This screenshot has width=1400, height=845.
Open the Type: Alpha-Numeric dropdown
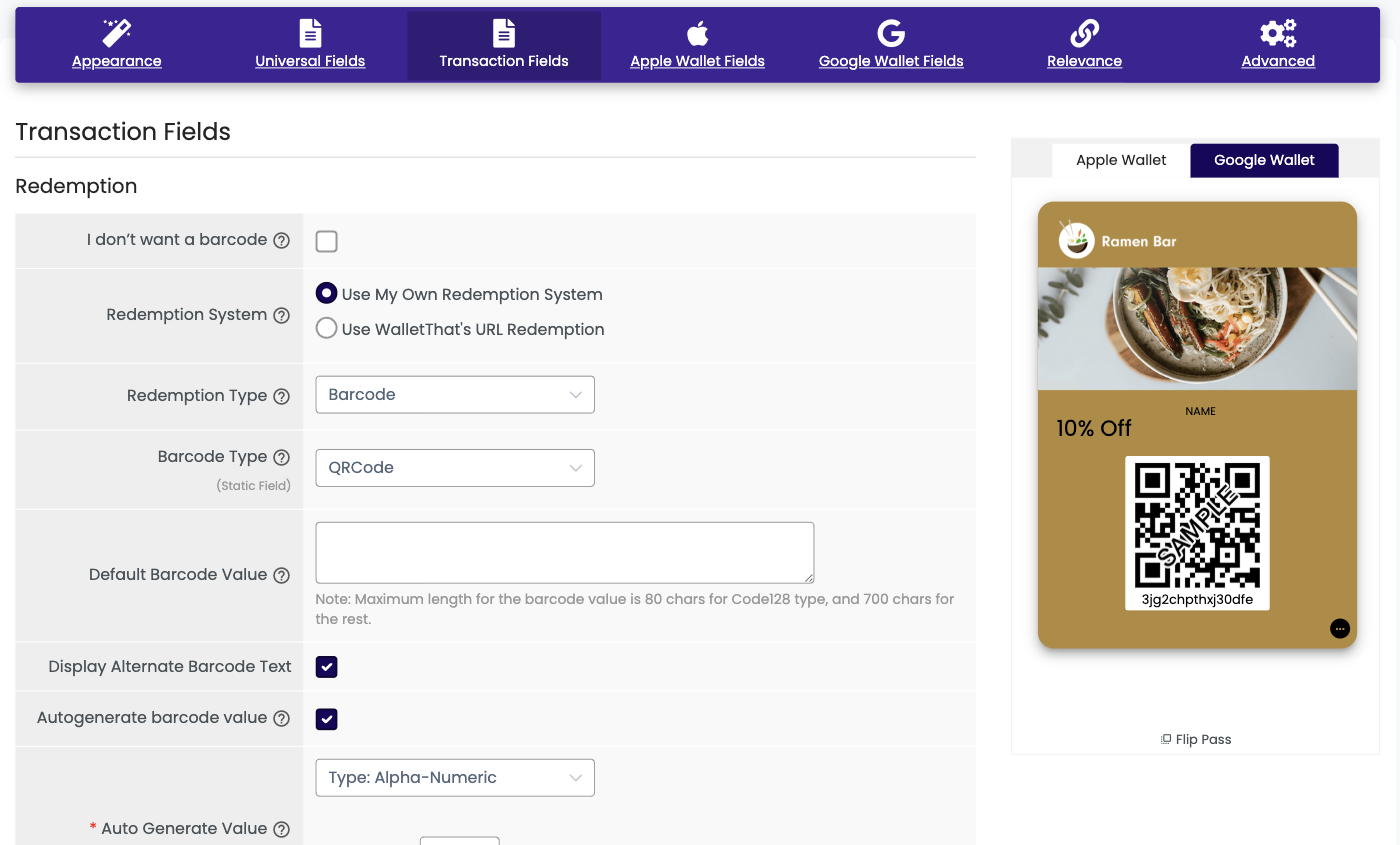(x=455, y=777)
